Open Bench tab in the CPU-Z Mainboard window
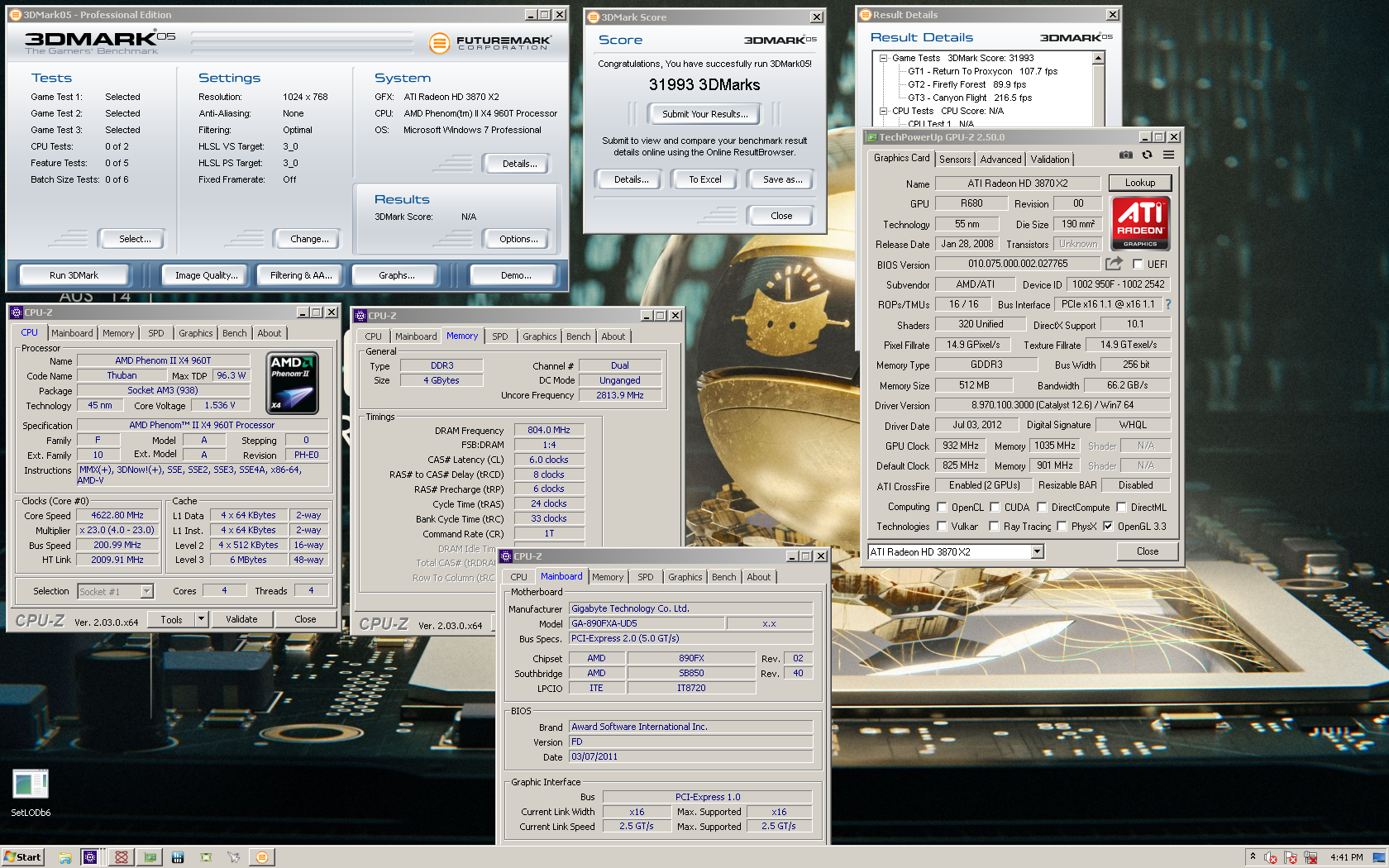The image size is (1389, 868). pos(723,577)
